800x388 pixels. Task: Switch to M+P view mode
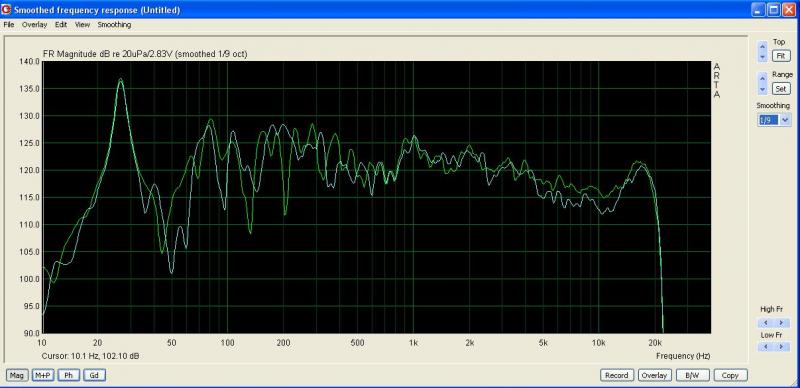point(43,375)
